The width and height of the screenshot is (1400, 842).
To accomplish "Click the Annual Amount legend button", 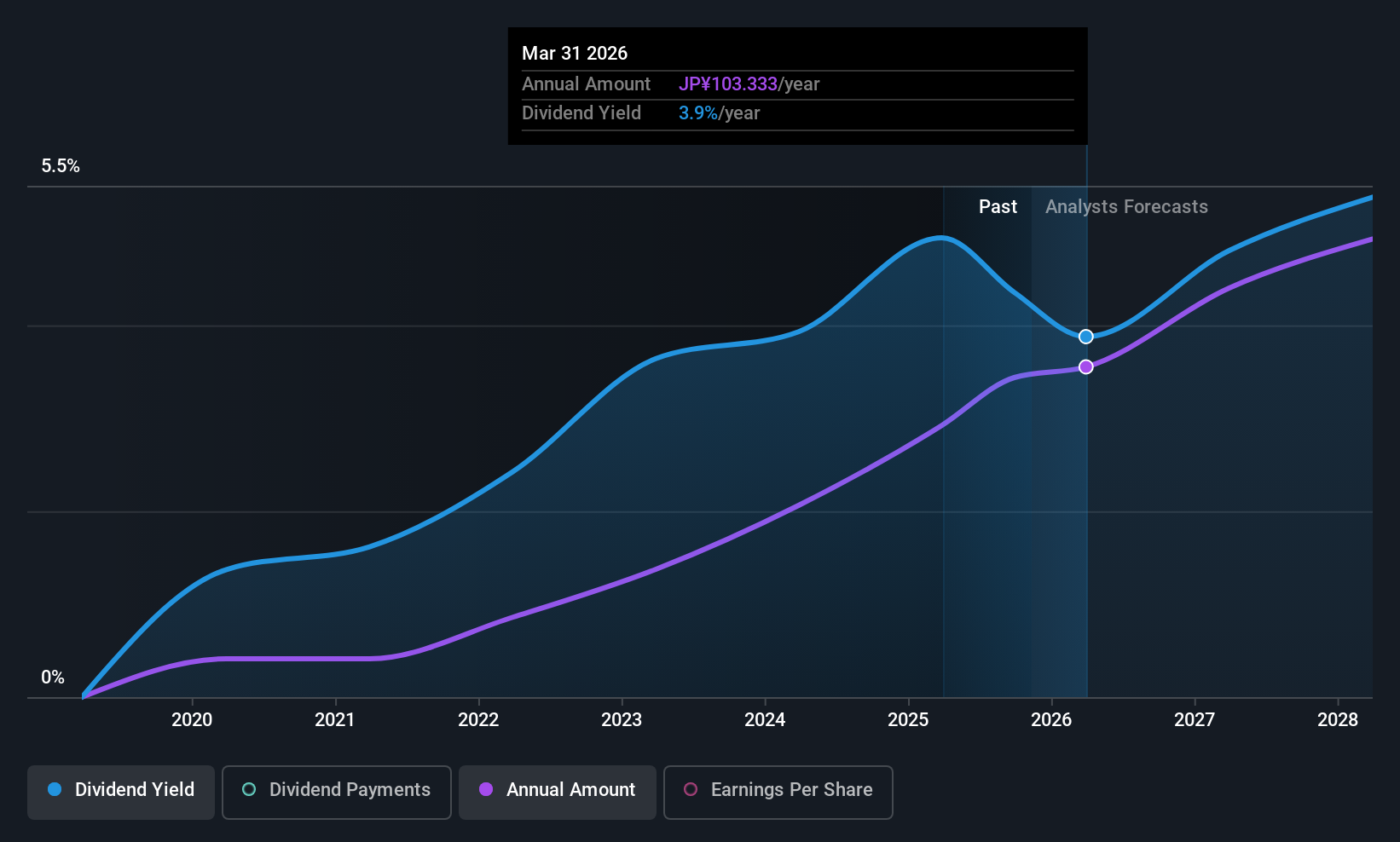I will [x=557, y=792].
